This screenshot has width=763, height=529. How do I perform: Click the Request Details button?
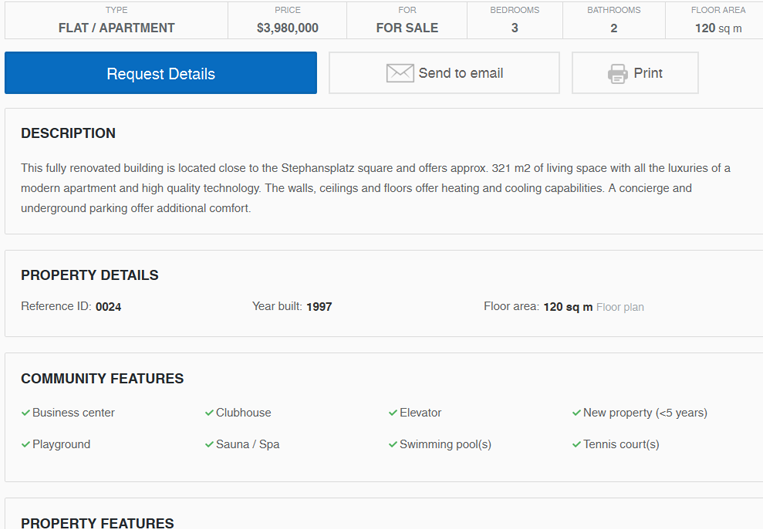[161, 73]
